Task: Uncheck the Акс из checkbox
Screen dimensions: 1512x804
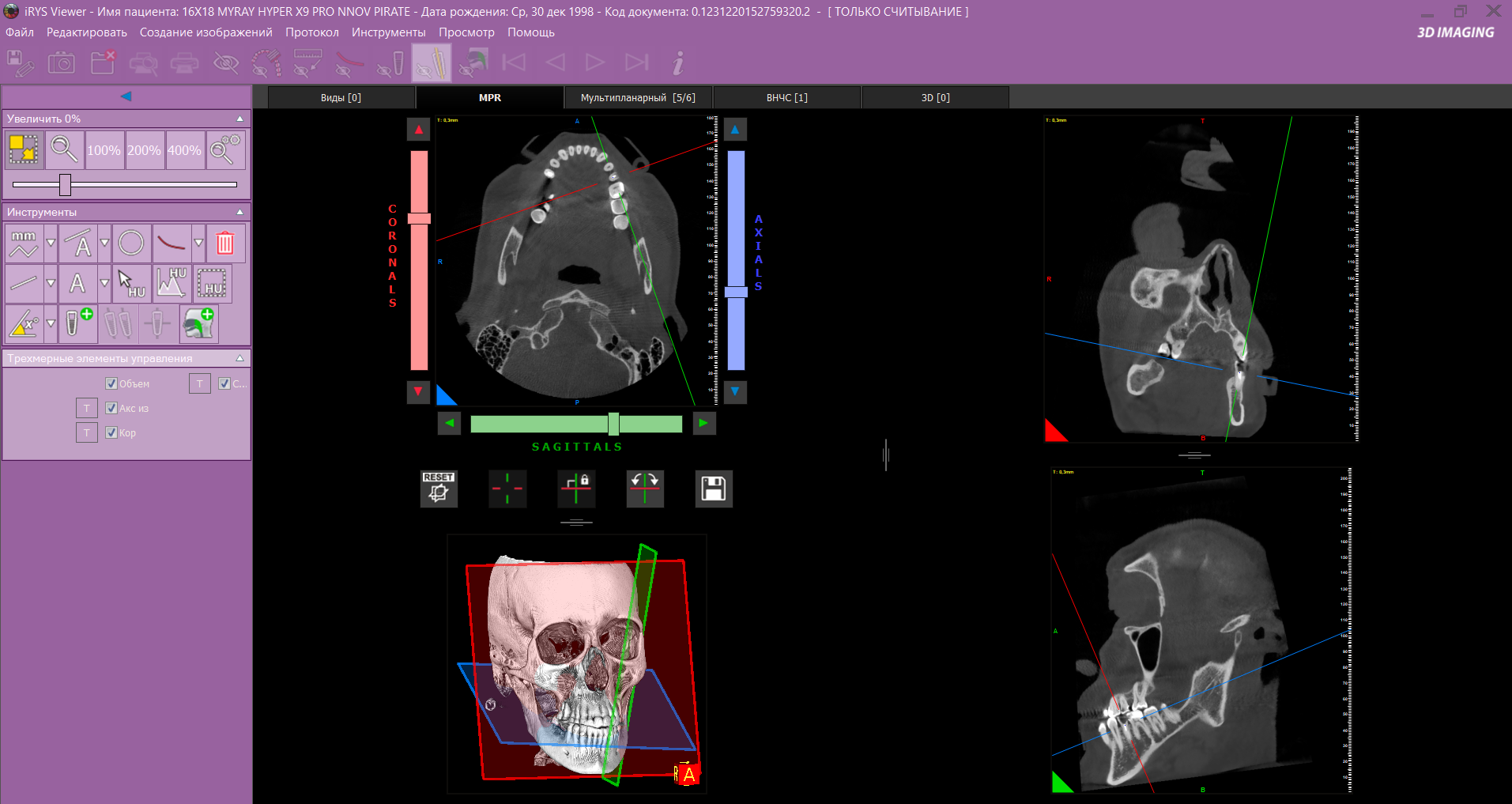Action: pyautogui.click(x=111, y=408)
